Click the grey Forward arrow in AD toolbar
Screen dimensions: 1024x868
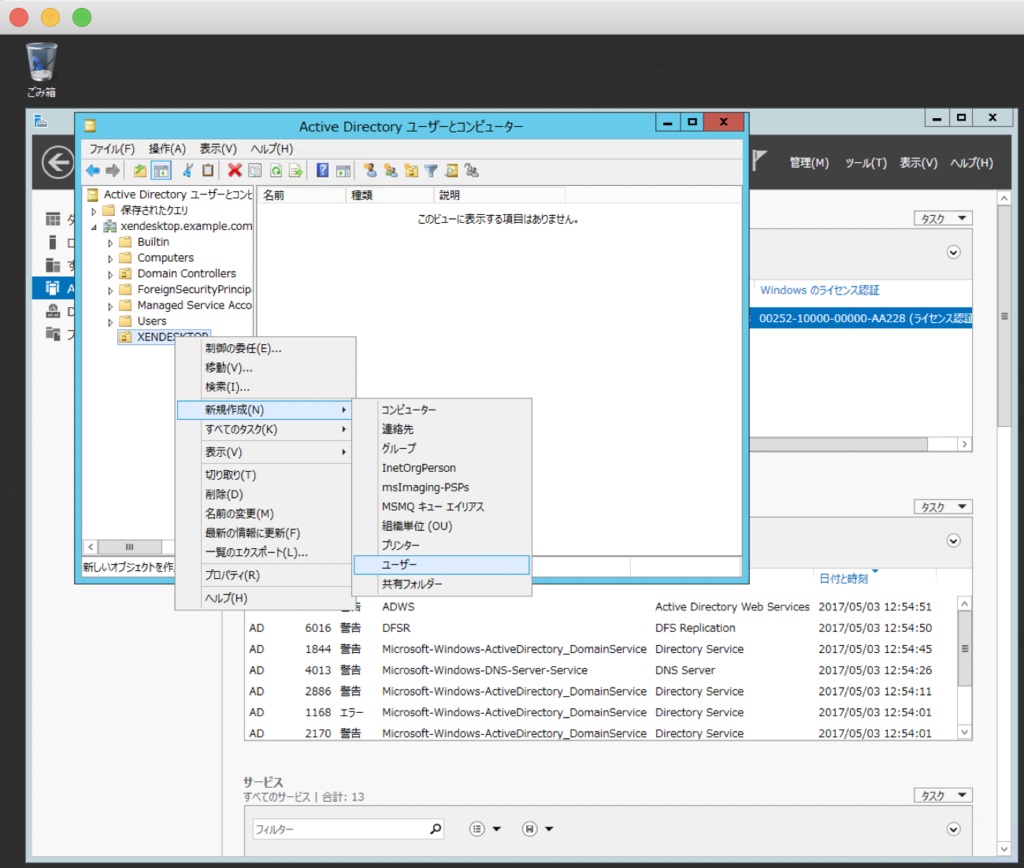113,171
